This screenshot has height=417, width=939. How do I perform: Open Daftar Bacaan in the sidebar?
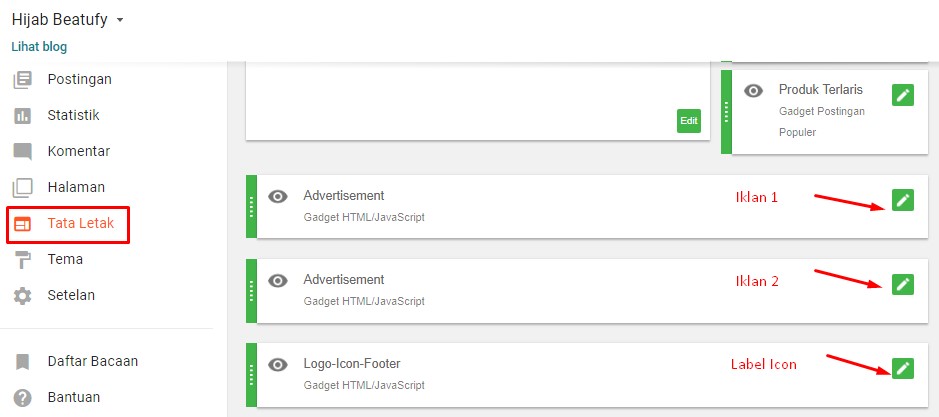click(92, 361)
